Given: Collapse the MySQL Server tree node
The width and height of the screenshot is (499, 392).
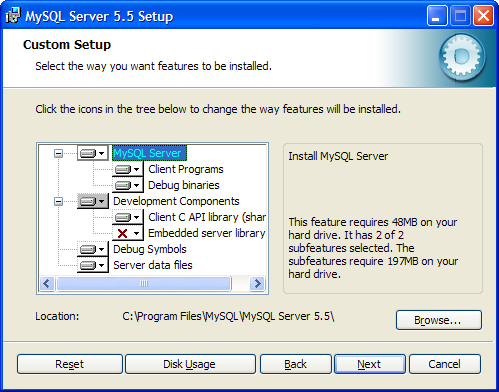Looking at the screenshot, I should point(58,153).
